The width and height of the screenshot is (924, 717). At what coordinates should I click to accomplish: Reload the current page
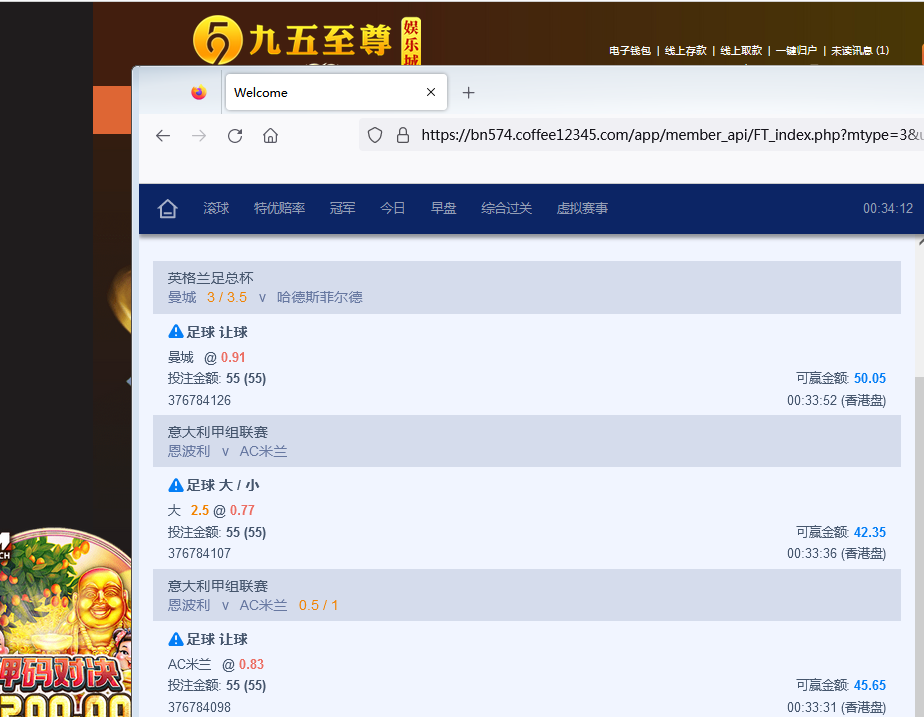(x=235, y=136)
